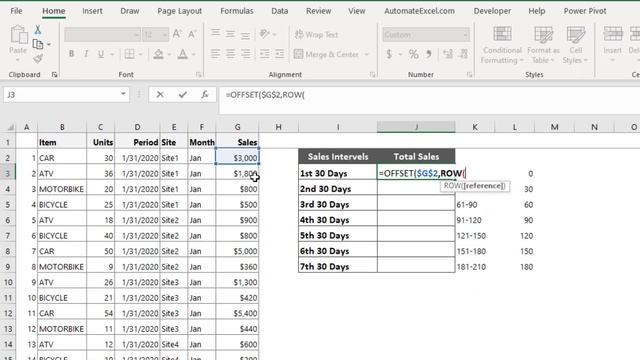Screen dimensions: 640x360
Task: Decrease font size with small A
Action: 192,34
